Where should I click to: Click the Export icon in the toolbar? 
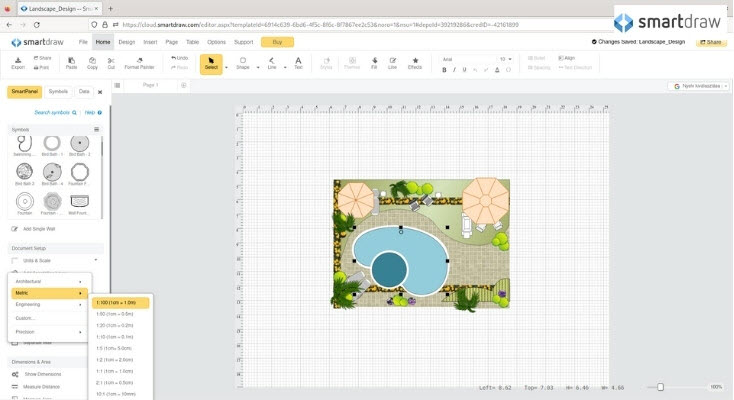[x=18, y=62]
